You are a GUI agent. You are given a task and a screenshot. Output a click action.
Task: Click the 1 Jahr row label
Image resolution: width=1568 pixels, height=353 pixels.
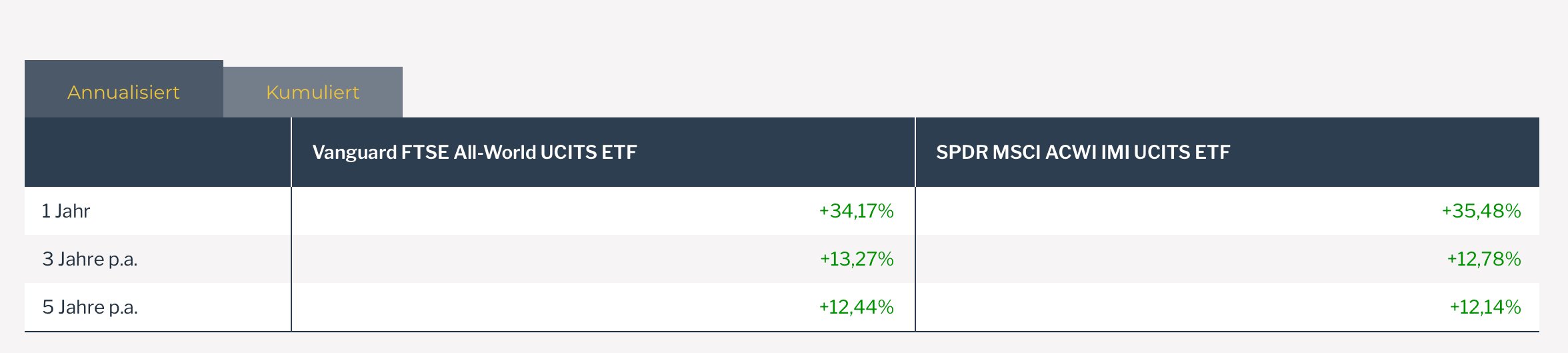click(x=65, y=211)
